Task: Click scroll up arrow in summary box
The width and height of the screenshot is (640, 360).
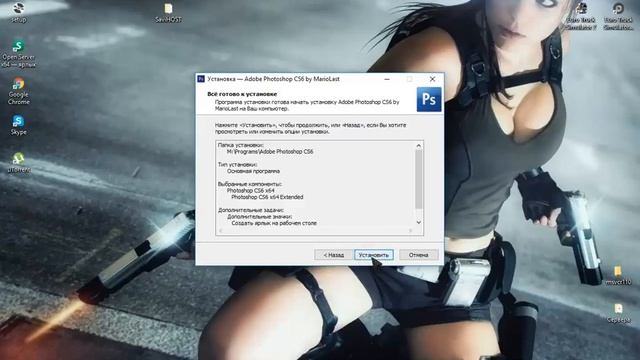Action: pos(419,145)
